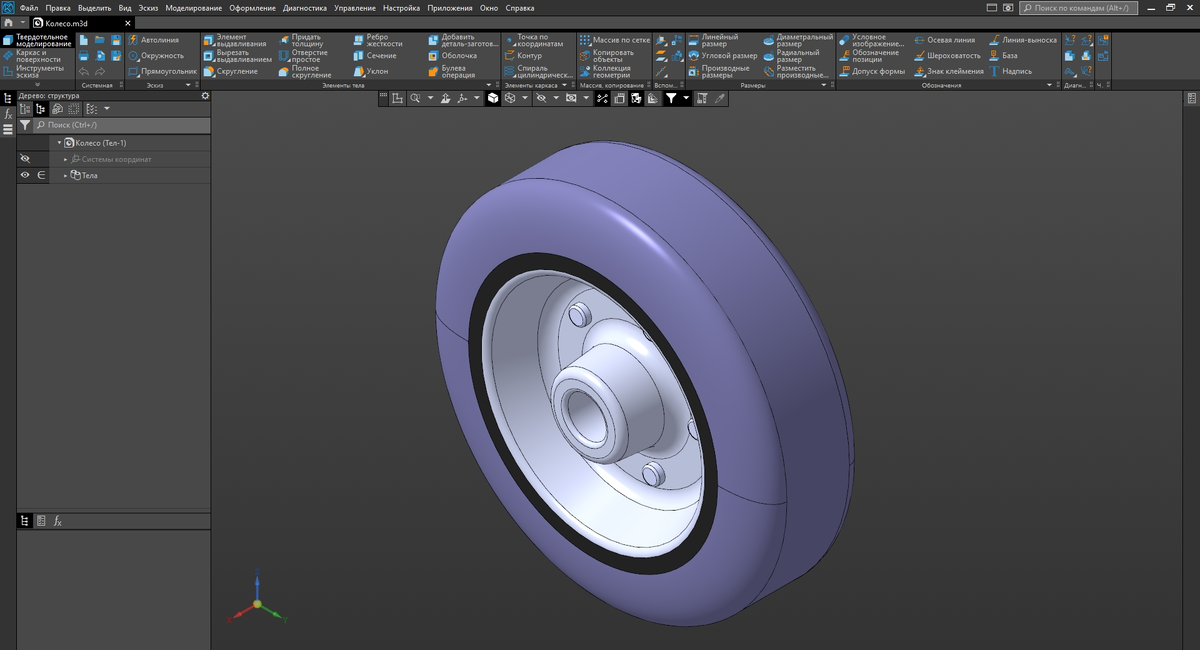Viewport: 1200px width, 650px height.
Task: Select Твердотельное моделирование toolbar set
Action: 37,41
